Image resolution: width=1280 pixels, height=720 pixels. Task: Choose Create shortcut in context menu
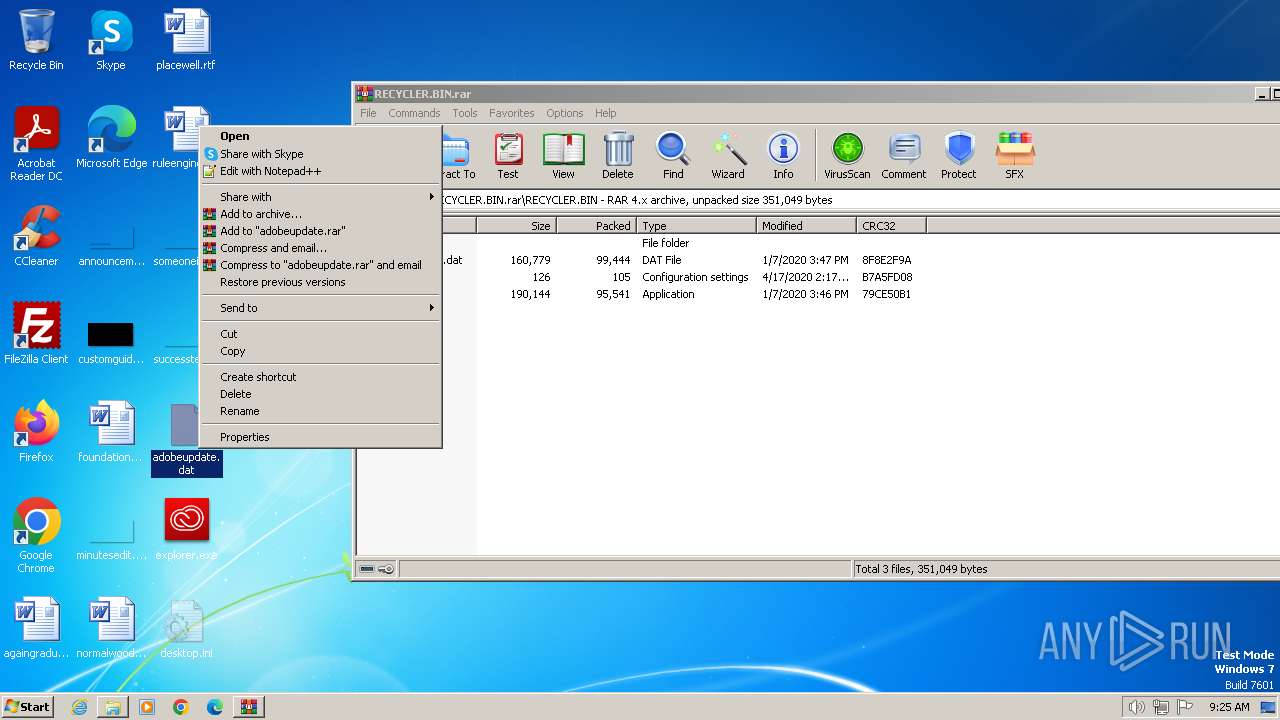[320, 377]
